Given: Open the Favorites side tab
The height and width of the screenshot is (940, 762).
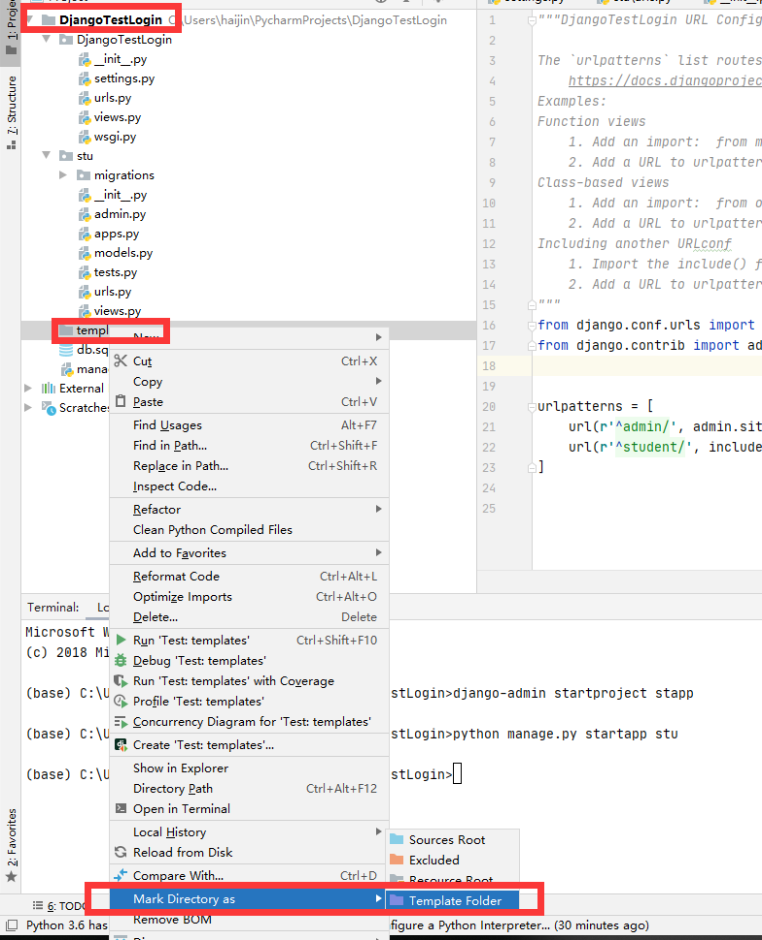Looking at the screenshot, I should pyautogui.click(x=11, y=845).
